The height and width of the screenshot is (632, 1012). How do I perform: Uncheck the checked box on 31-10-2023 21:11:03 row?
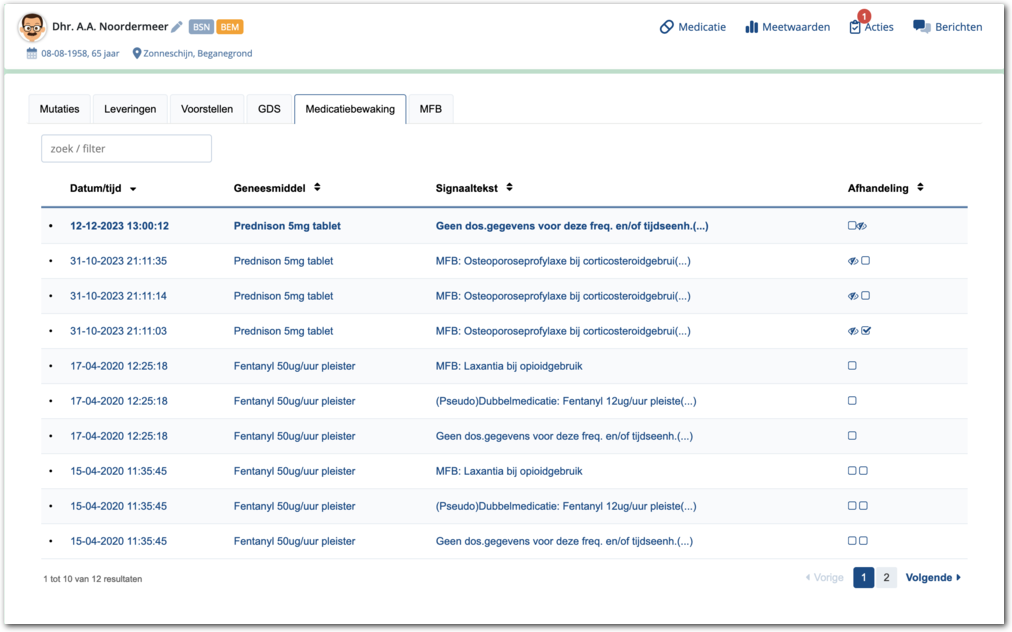coord(866,331)
